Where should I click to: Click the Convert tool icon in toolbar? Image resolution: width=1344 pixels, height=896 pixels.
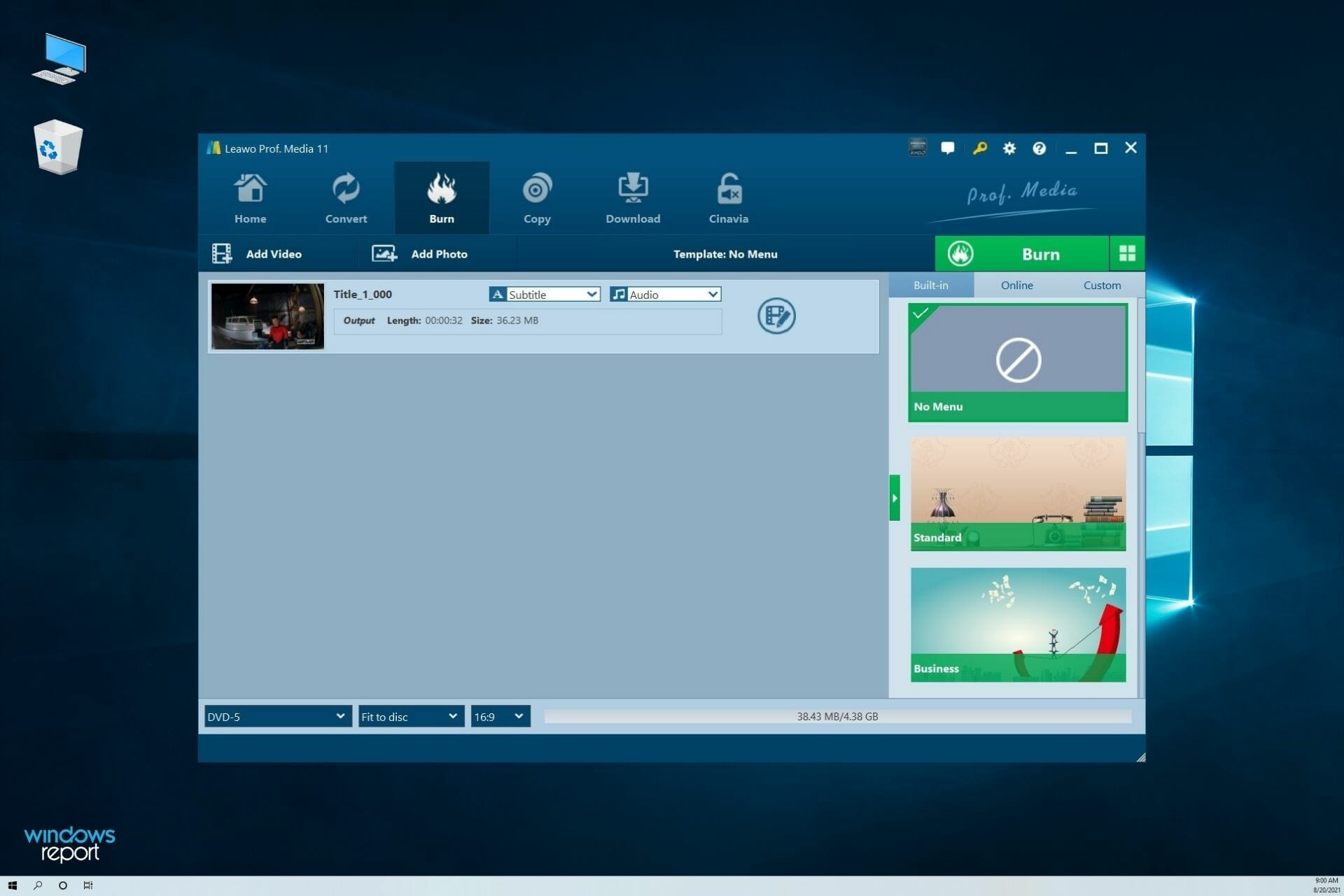[346, 197]
